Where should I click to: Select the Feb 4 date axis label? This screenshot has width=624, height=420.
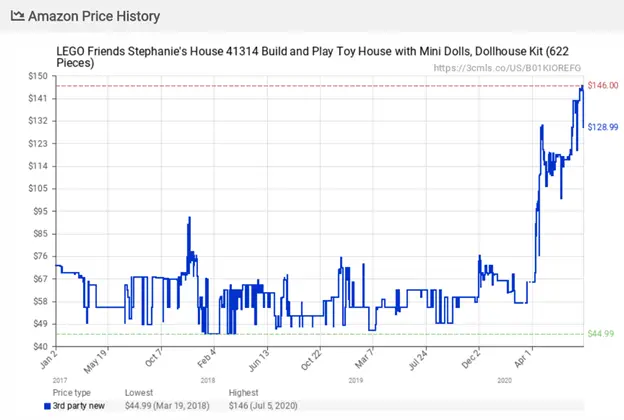(x=207, y=358)
